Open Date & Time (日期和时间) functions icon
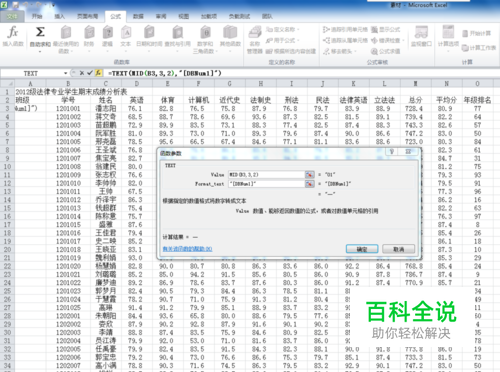The width and height of the screenshot is (500, 372). [x=149, y=33]
